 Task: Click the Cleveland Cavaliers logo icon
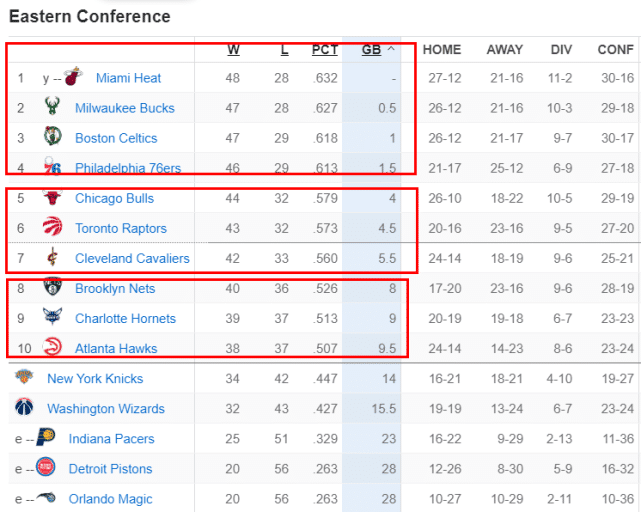[x=52, y=258]
